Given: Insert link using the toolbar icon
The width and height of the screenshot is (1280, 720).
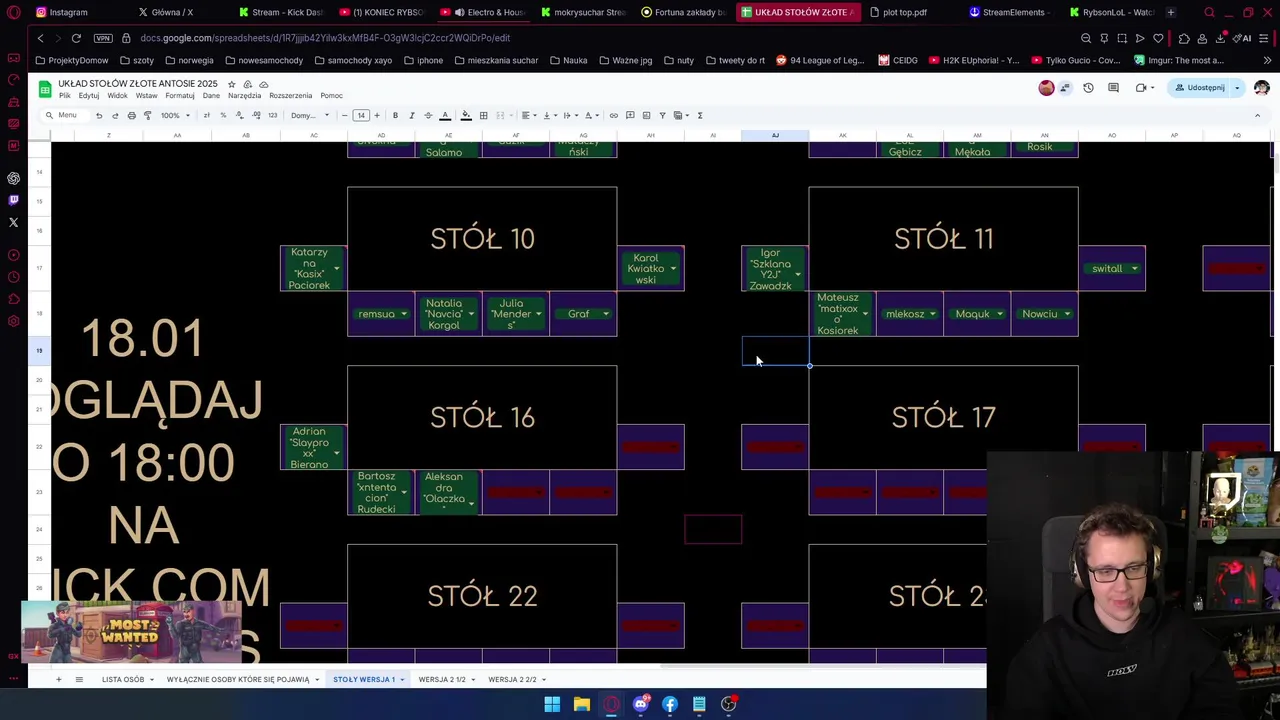Looking at the screenshot, I should pos(613,115).
